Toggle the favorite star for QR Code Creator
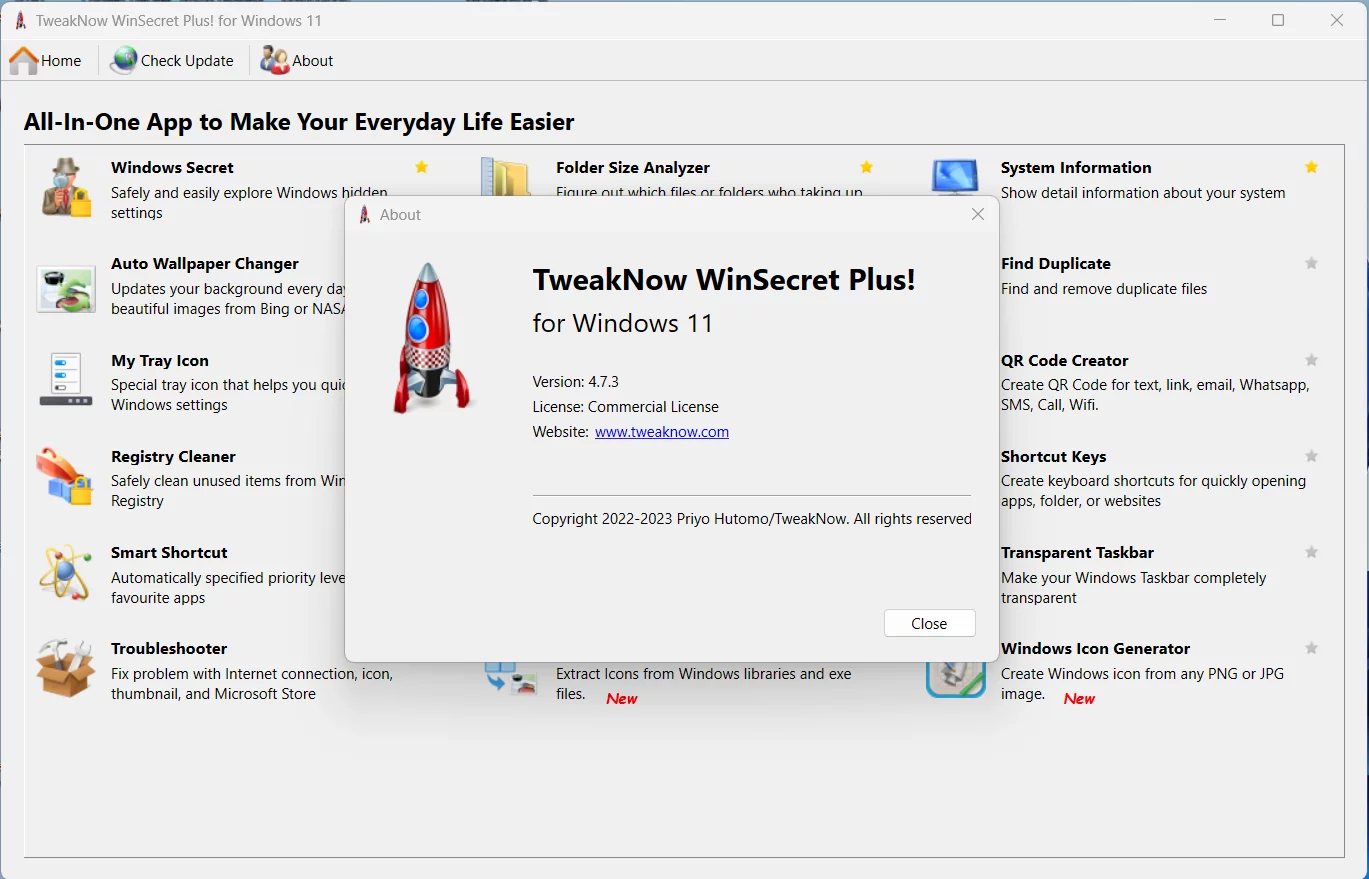This screenshot has height=879, width=1369. coord(1312,360)
